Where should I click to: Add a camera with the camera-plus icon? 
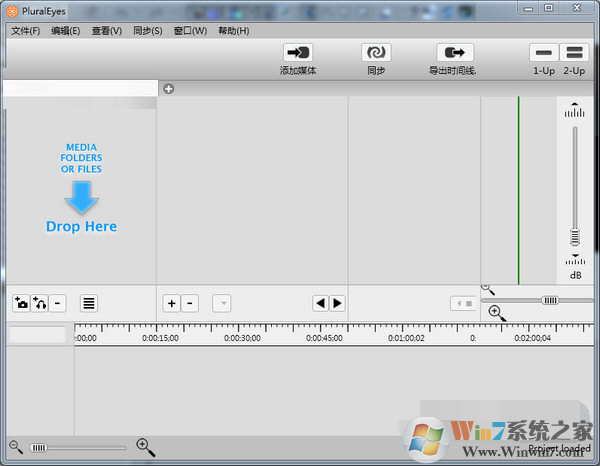(x=21, y=303)
